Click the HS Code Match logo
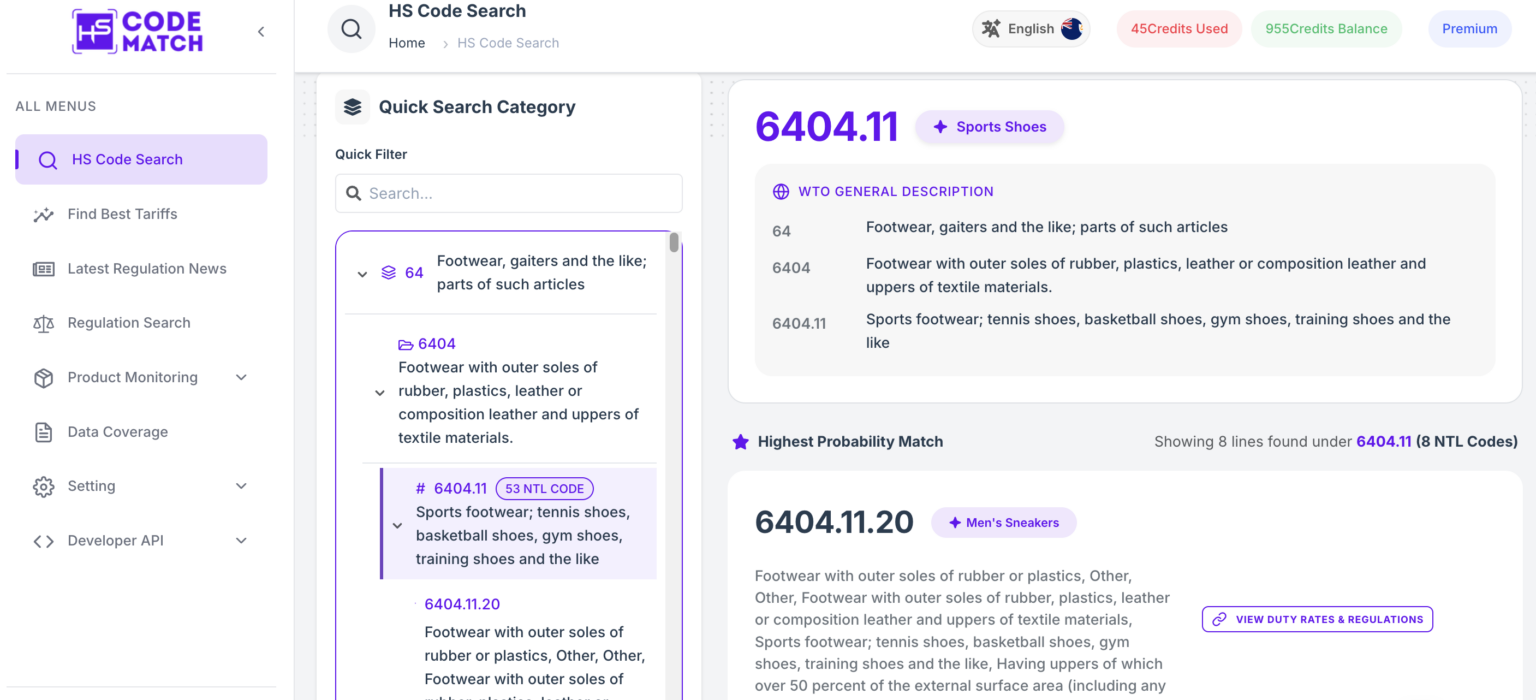Screen dimensions: 1536x700 (137, 31)
